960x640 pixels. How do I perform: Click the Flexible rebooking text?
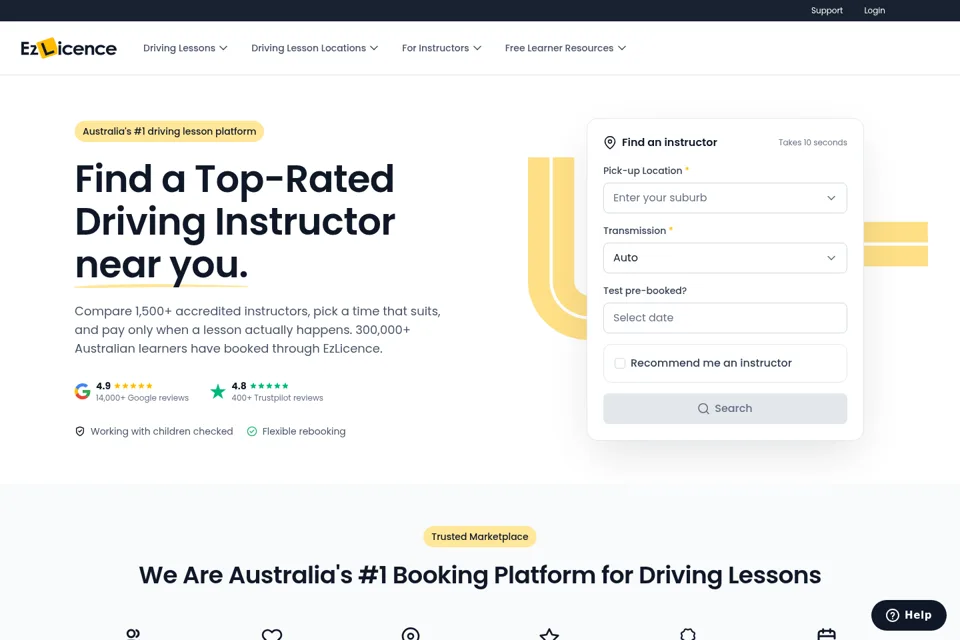tap(304, 431)
